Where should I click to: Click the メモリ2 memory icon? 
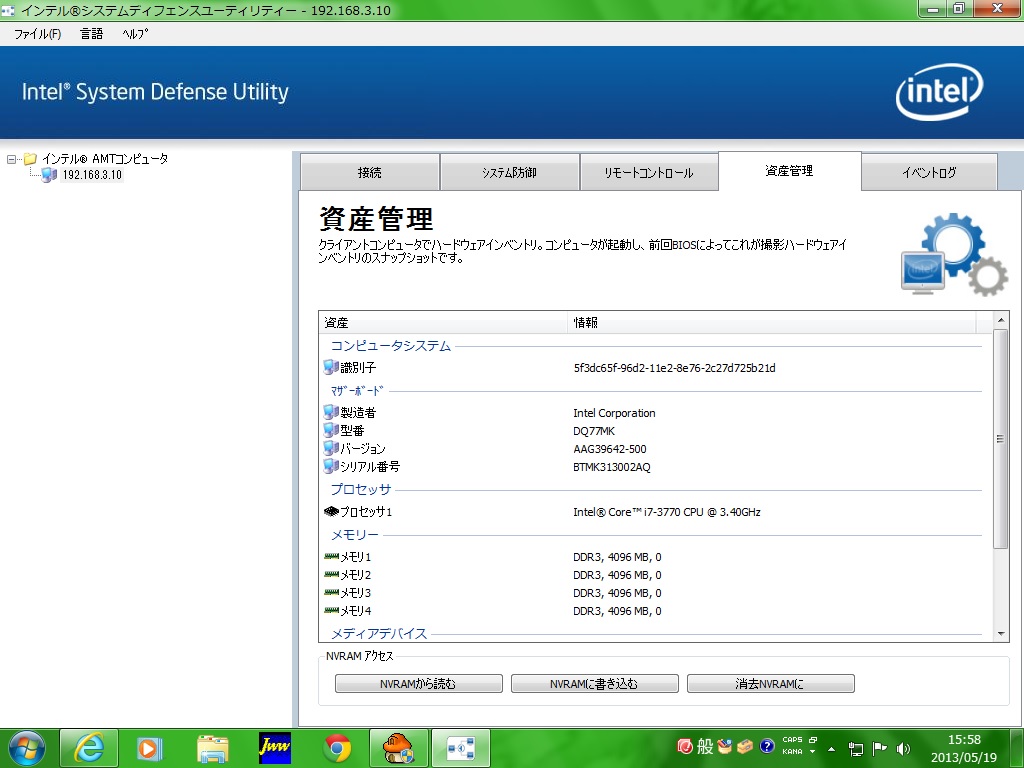pos(331,575)
